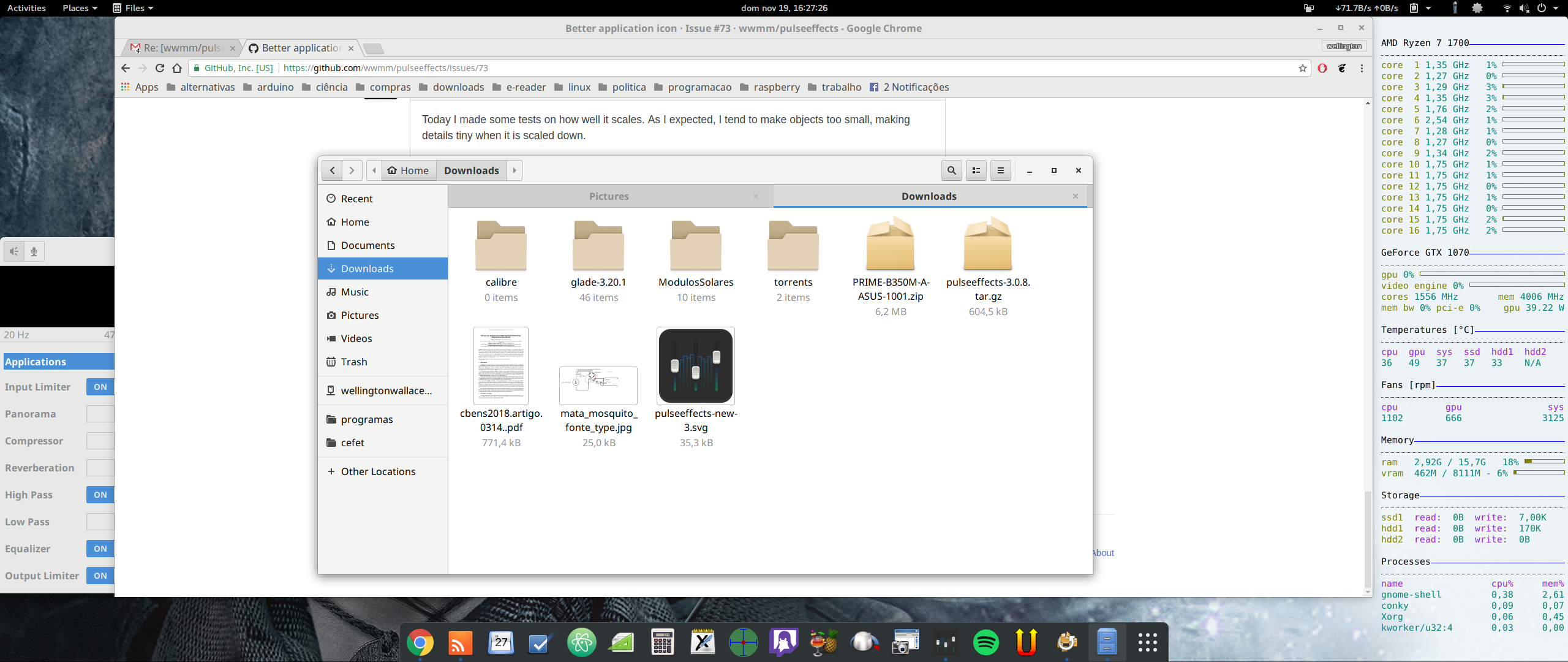Select the pulseeffects-3.0.8.tar.gz archive
The height and width of the screenshot is (662, 1568).
[988, 244]
